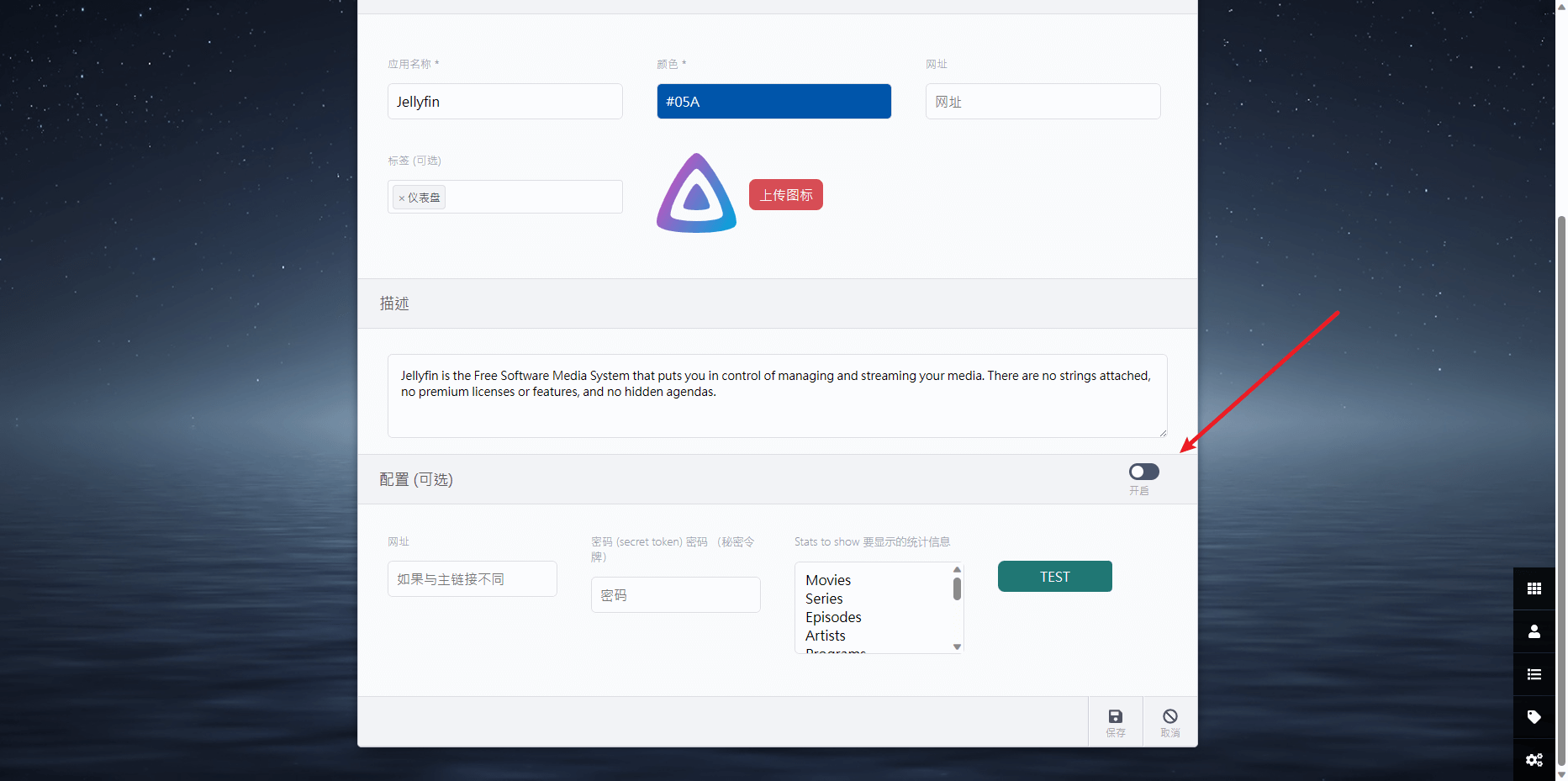Click the 密码 secret token field
Screen dimensions: 1568x781
click(675, 594)
